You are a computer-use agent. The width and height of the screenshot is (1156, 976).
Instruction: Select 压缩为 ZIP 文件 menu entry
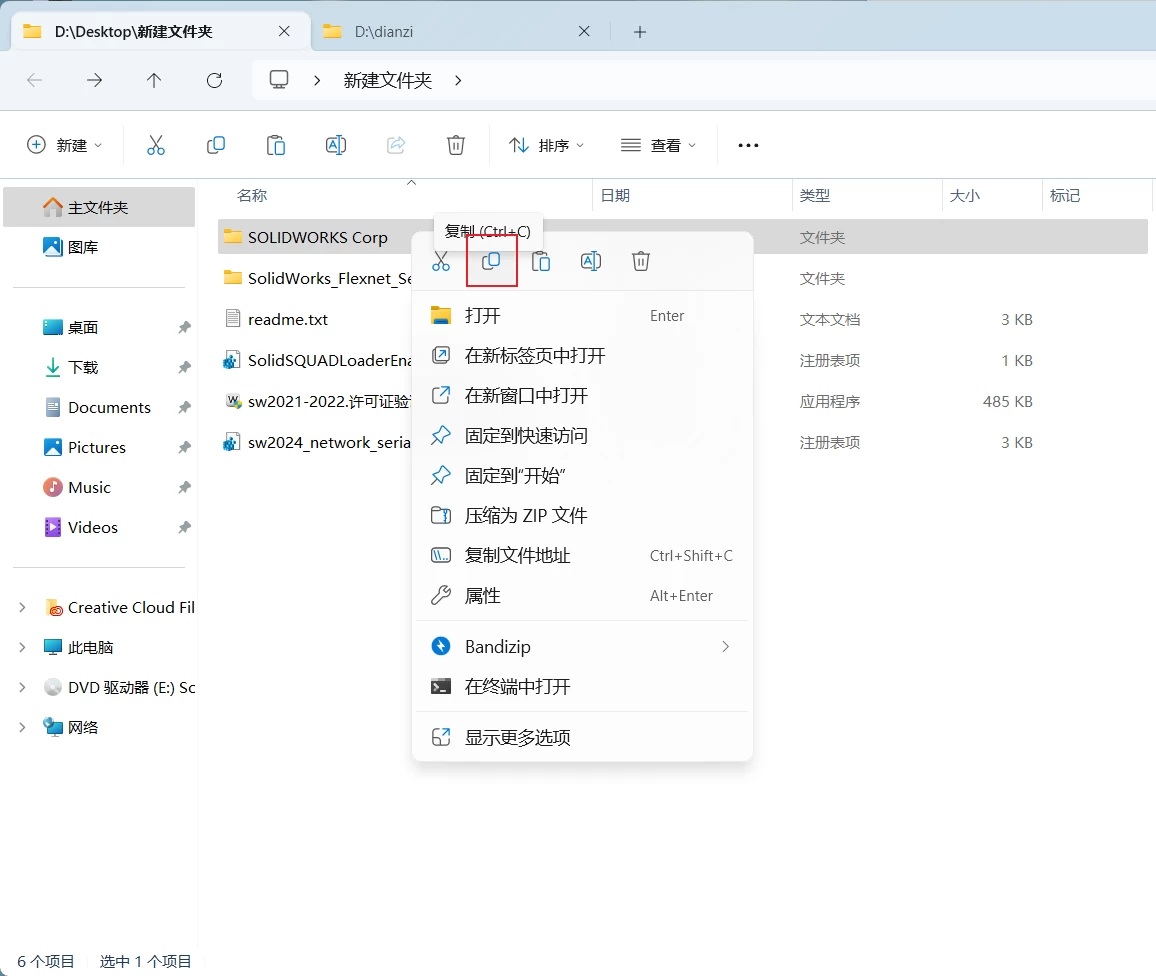coord(526,516)
